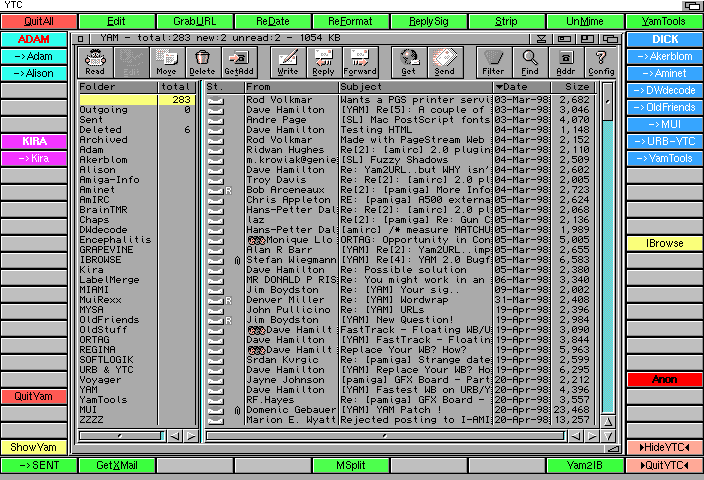Image resolution: width=704 pixels, height=480 pixels.
Task: Open the Config question mark icon
Action: pos(601,62)
